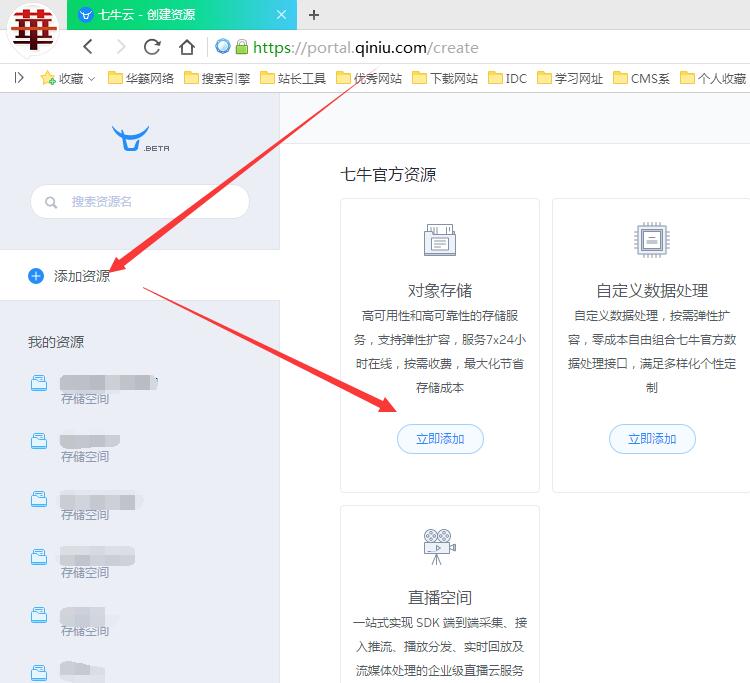
Task: Open the fifth 存储空间 bucket icon
Action: pyautogui.click(x=39, y=615)
